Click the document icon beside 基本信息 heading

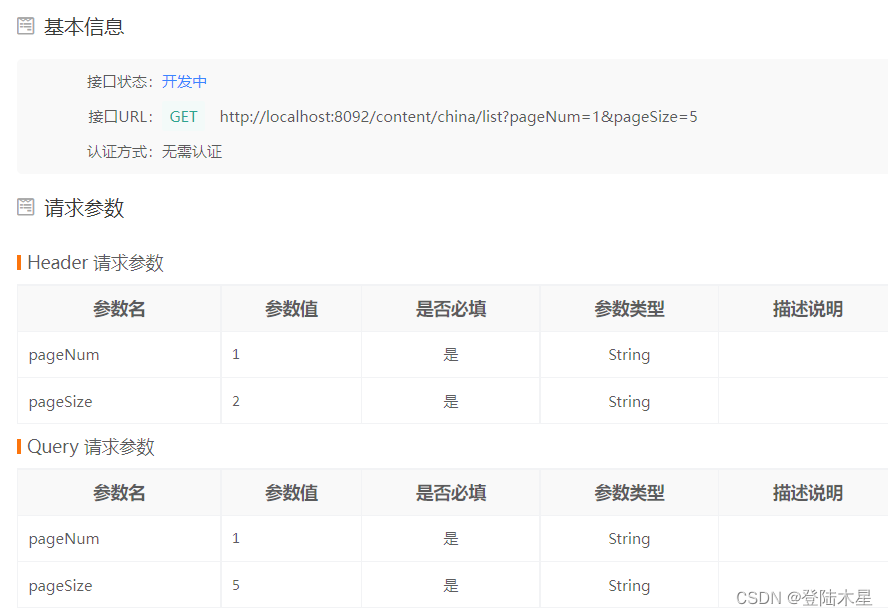[x=24, y=27]
